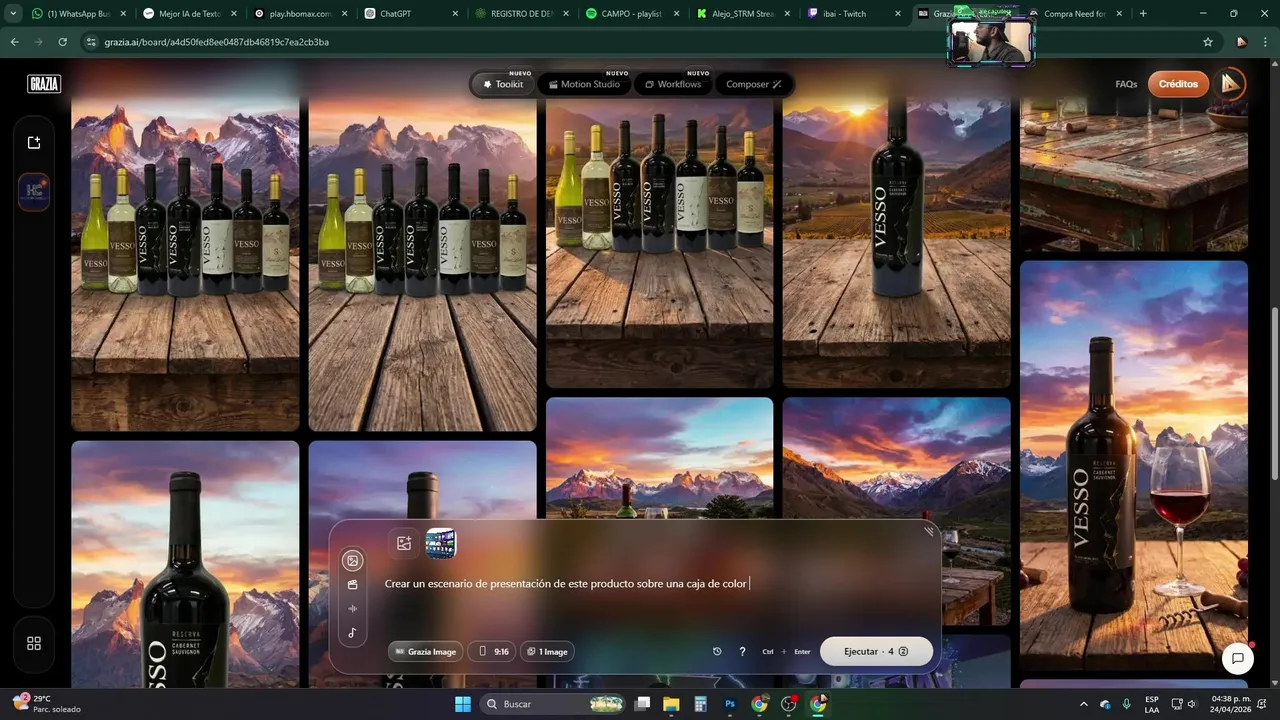Image resolution: width=1280 pixels, height=720 pixels.
Task: Open the HC board avatar in sidebar
Action: coord(34,192)
